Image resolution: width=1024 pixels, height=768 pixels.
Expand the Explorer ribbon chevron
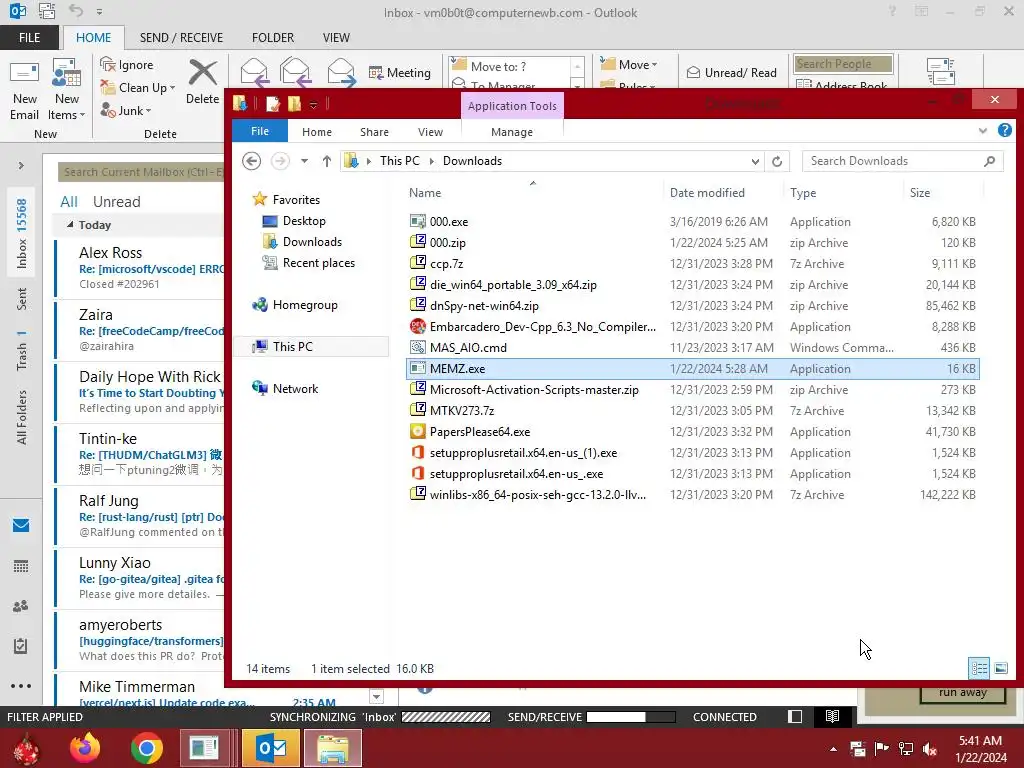(983, 131)
